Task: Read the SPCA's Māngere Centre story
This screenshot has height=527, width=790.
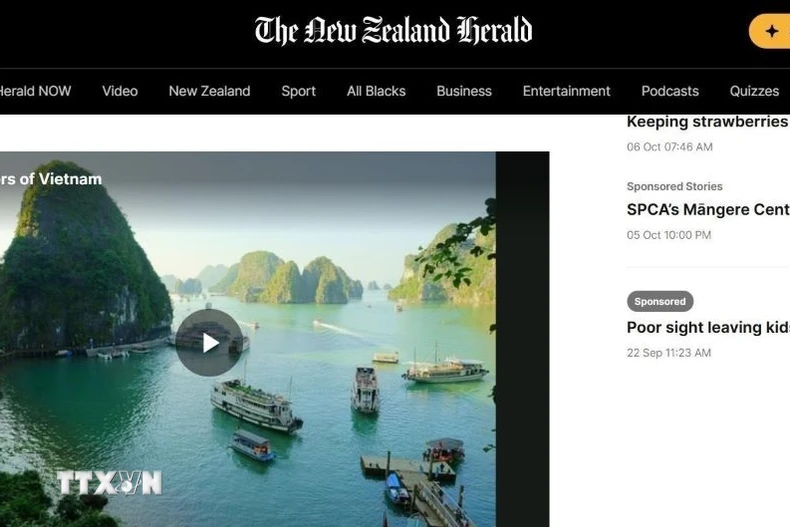Action: [x=708, y=210]
